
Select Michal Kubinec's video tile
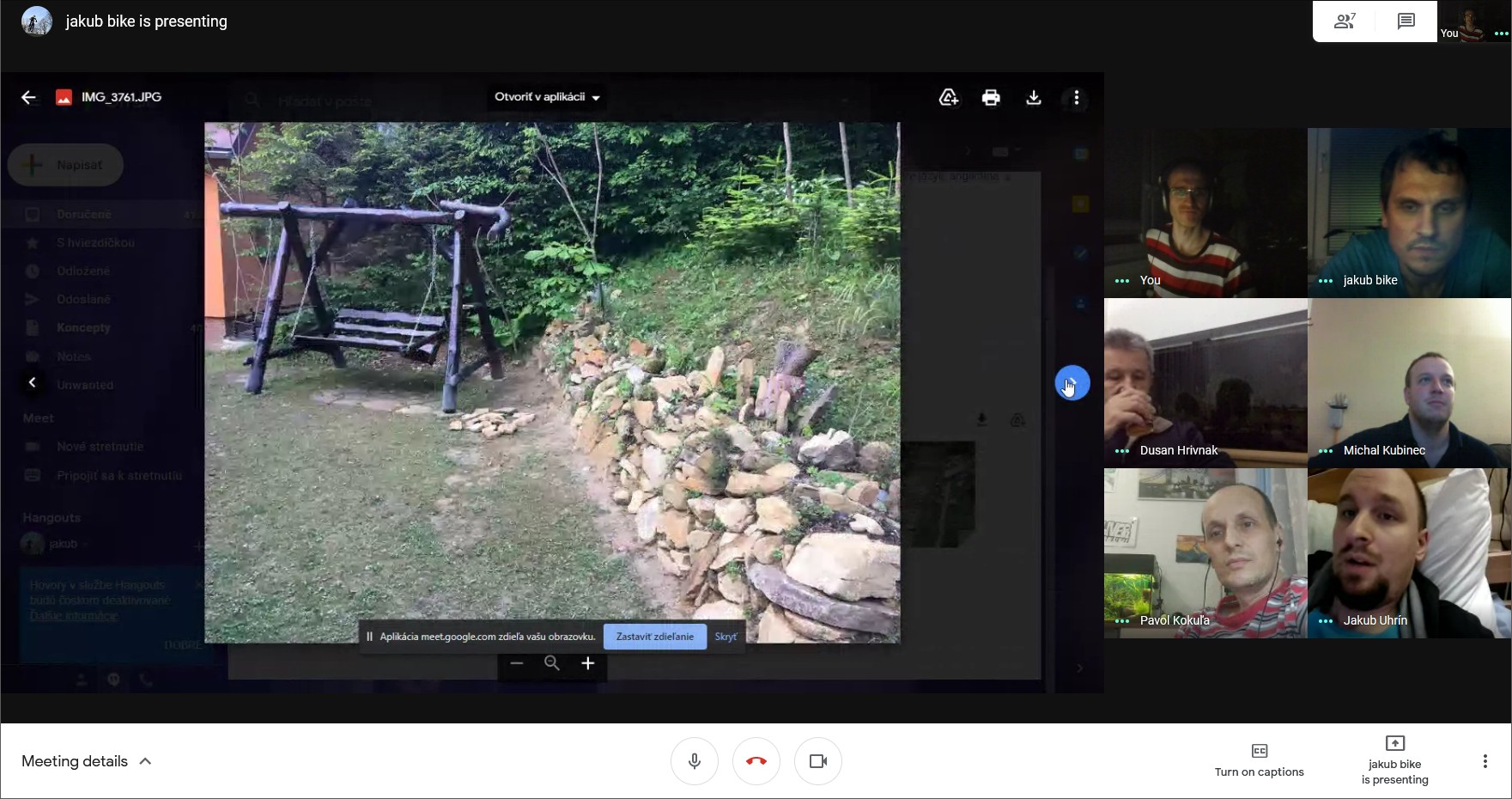pos(1409,383)
